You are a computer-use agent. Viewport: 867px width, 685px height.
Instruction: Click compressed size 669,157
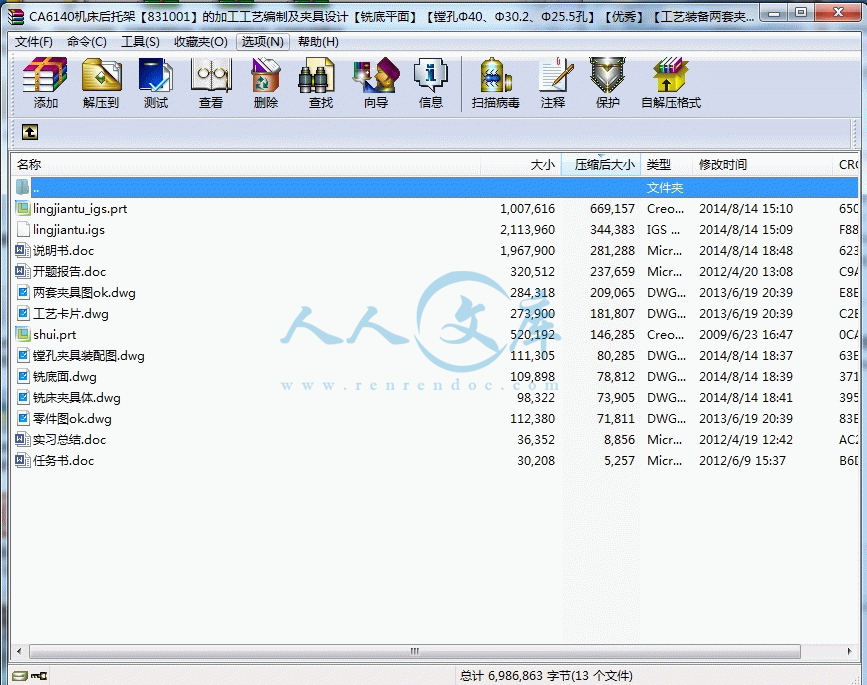[612, 208]
